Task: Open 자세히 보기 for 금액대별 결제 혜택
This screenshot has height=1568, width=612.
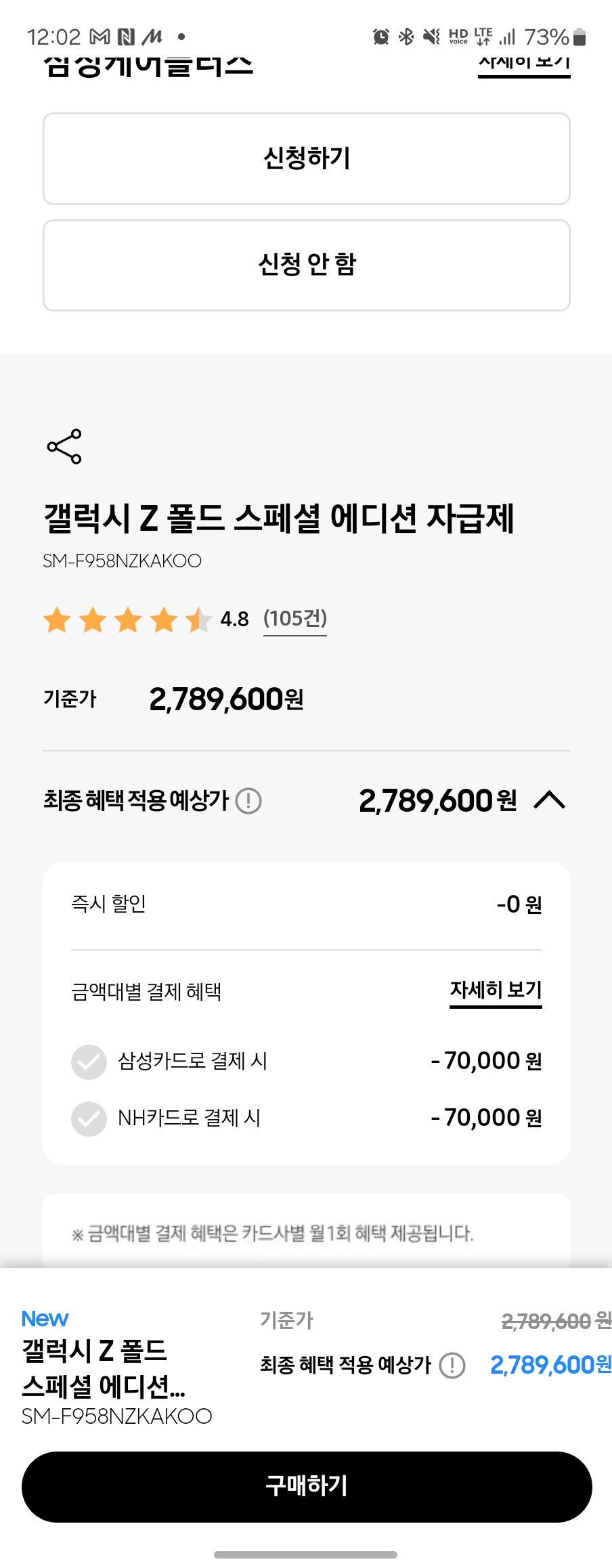Action: tap(496, 991)
